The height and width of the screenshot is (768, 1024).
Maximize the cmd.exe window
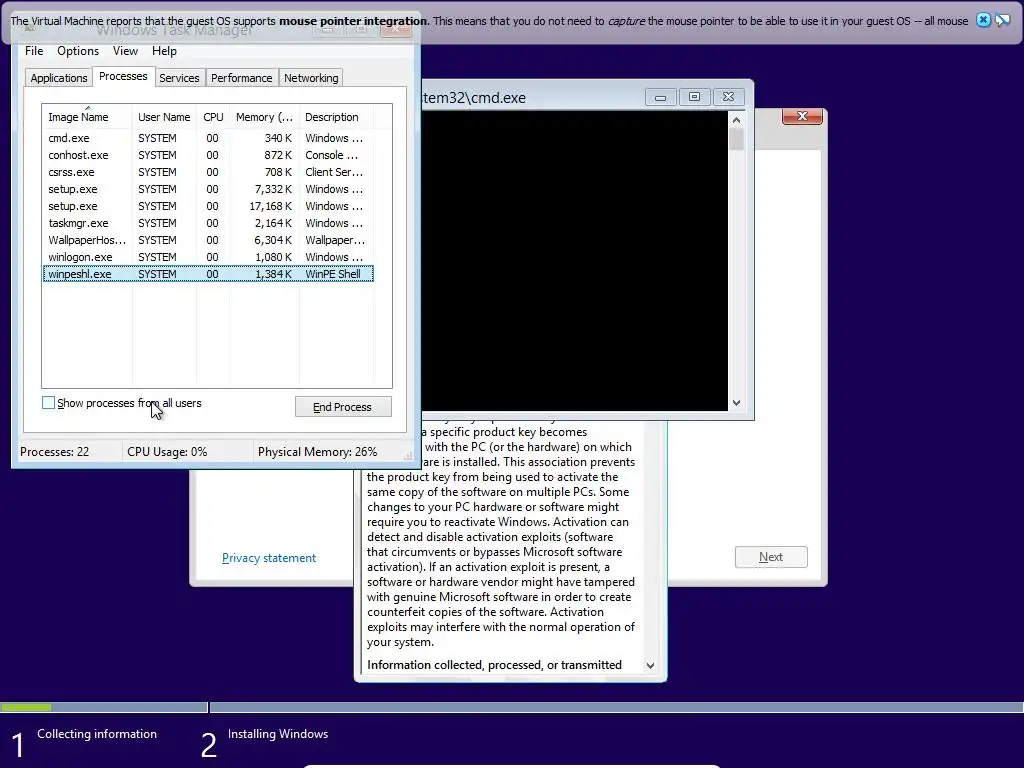[x=694, y=97]
